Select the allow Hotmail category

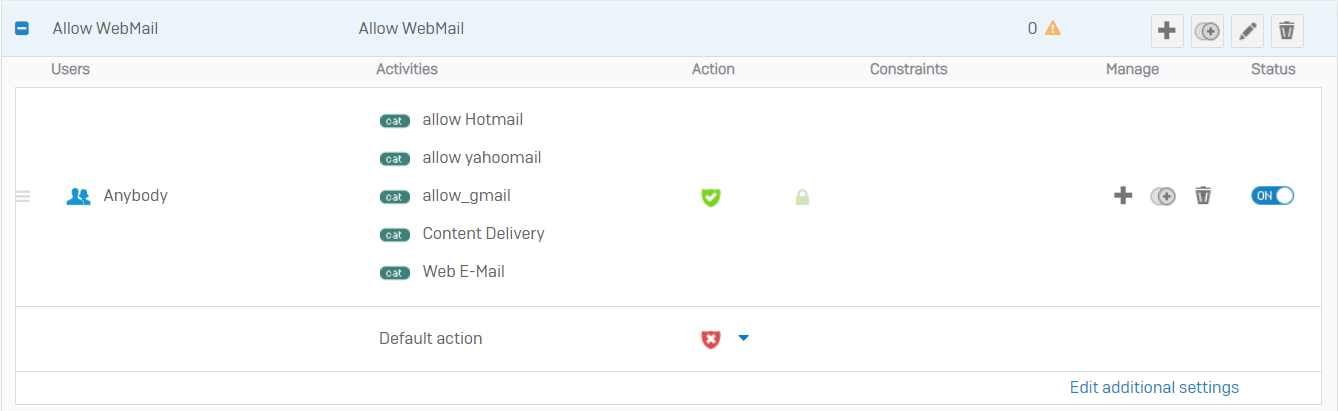pos(472,120)
